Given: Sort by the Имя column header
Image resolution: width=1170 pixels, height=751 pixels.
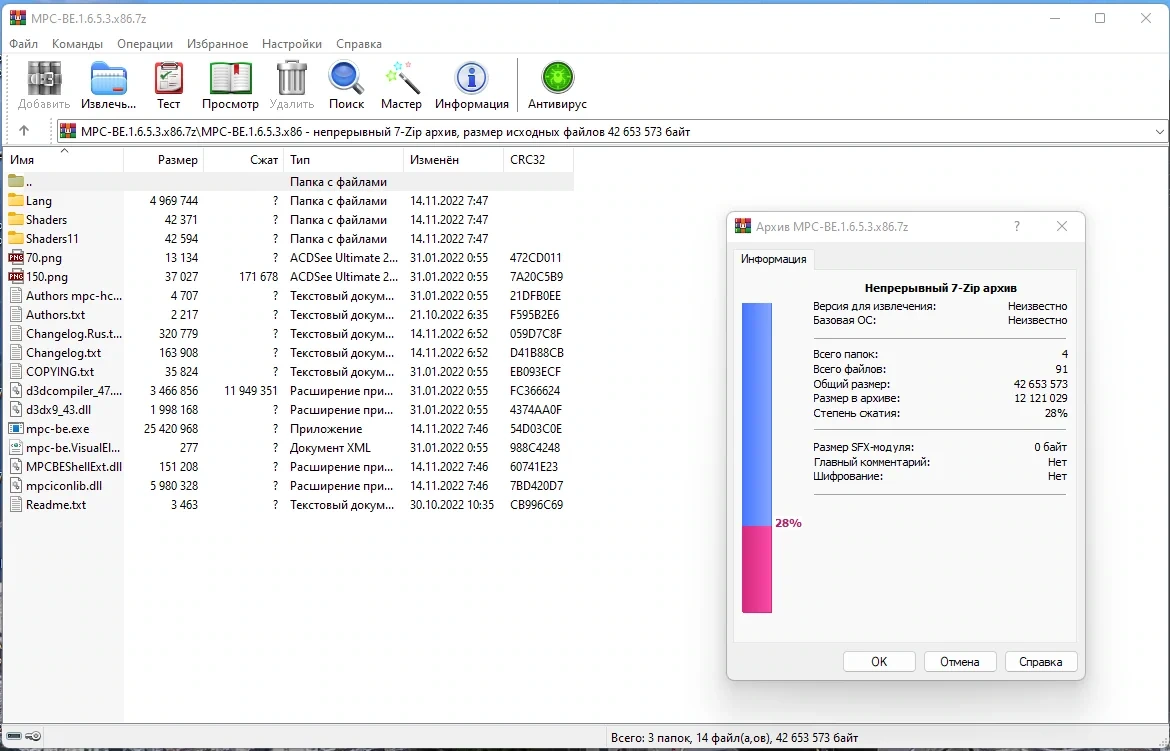Looking at the screenshot, I should point(64,160).
